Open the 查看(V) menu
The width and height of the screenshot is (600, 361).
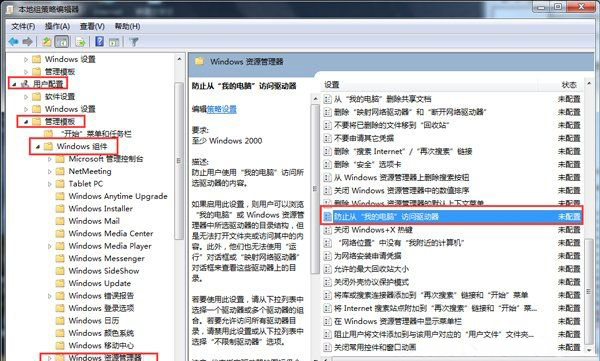[x=92, y=26]
